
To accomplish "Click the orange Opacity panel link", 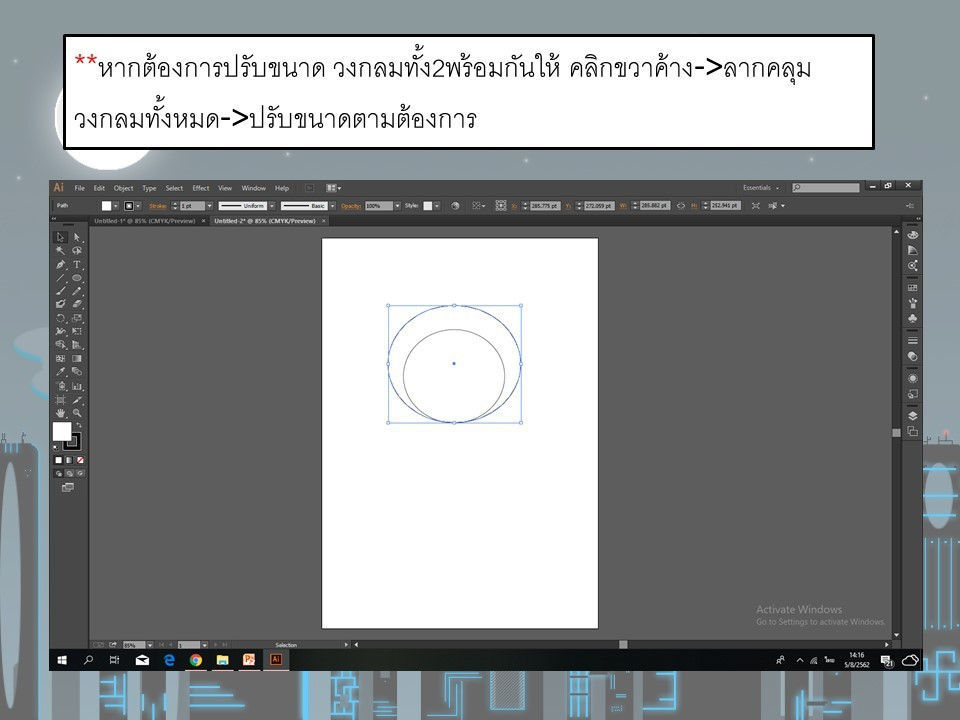I will pyautogui.click(x=351, y=206).
